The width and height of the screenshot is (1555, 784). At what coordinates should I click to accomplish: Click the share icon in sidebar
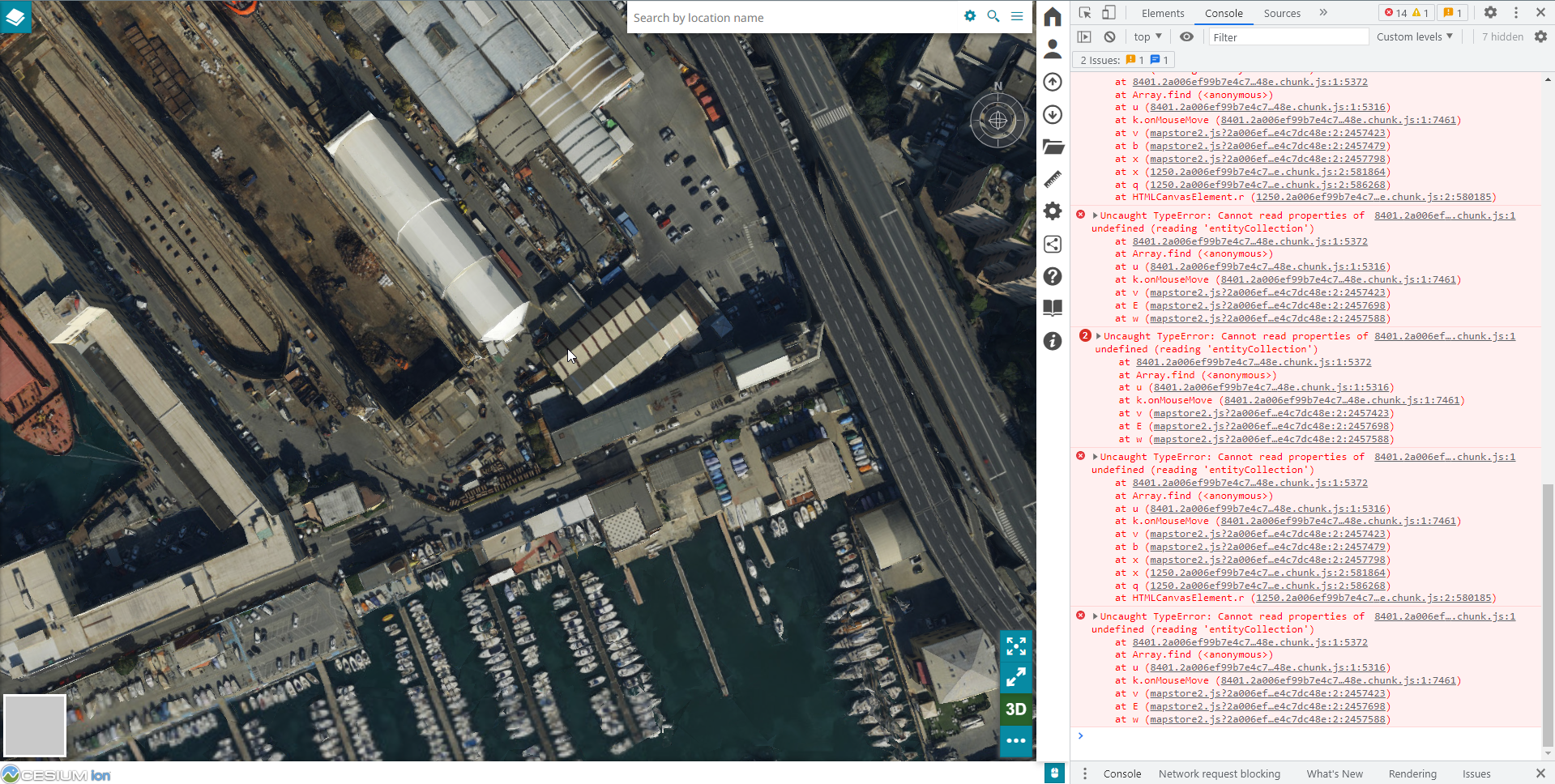click(1053, 244)
